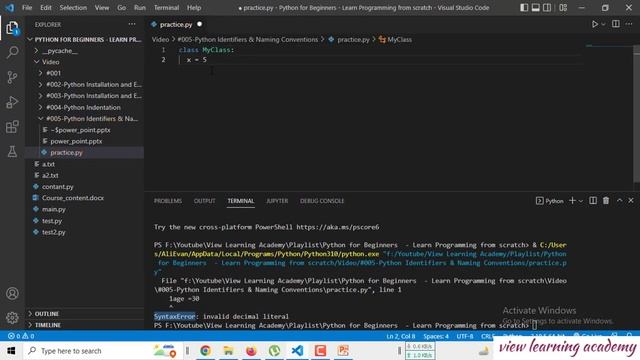Viewport: 640px width, 360px height.
Task: Toggle panel layout icon in title bar
Action: (536, 8)
